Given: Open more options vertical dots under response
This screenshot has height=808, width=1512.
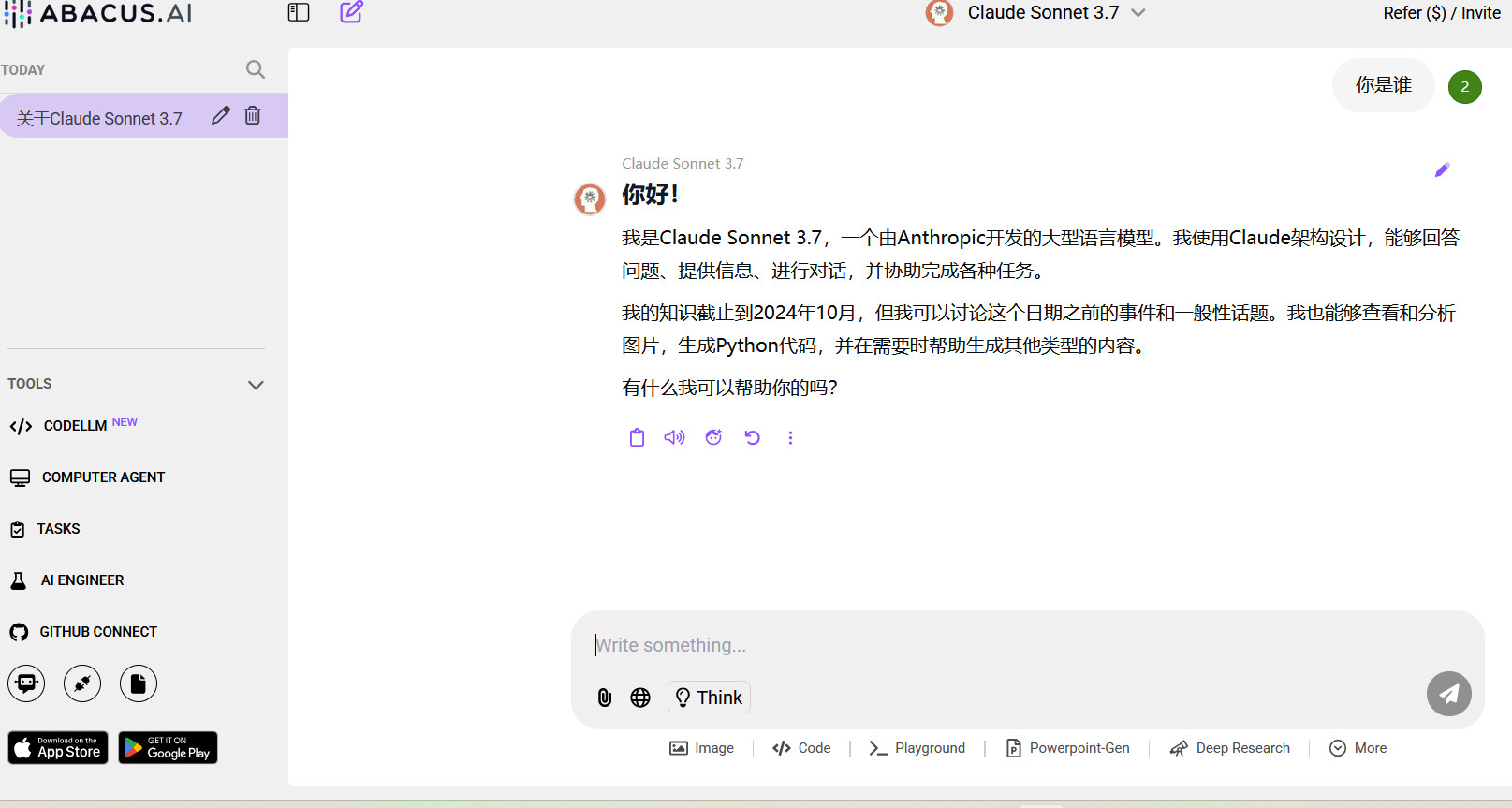Looking at the screenshot, I should [x=790, y=437].
